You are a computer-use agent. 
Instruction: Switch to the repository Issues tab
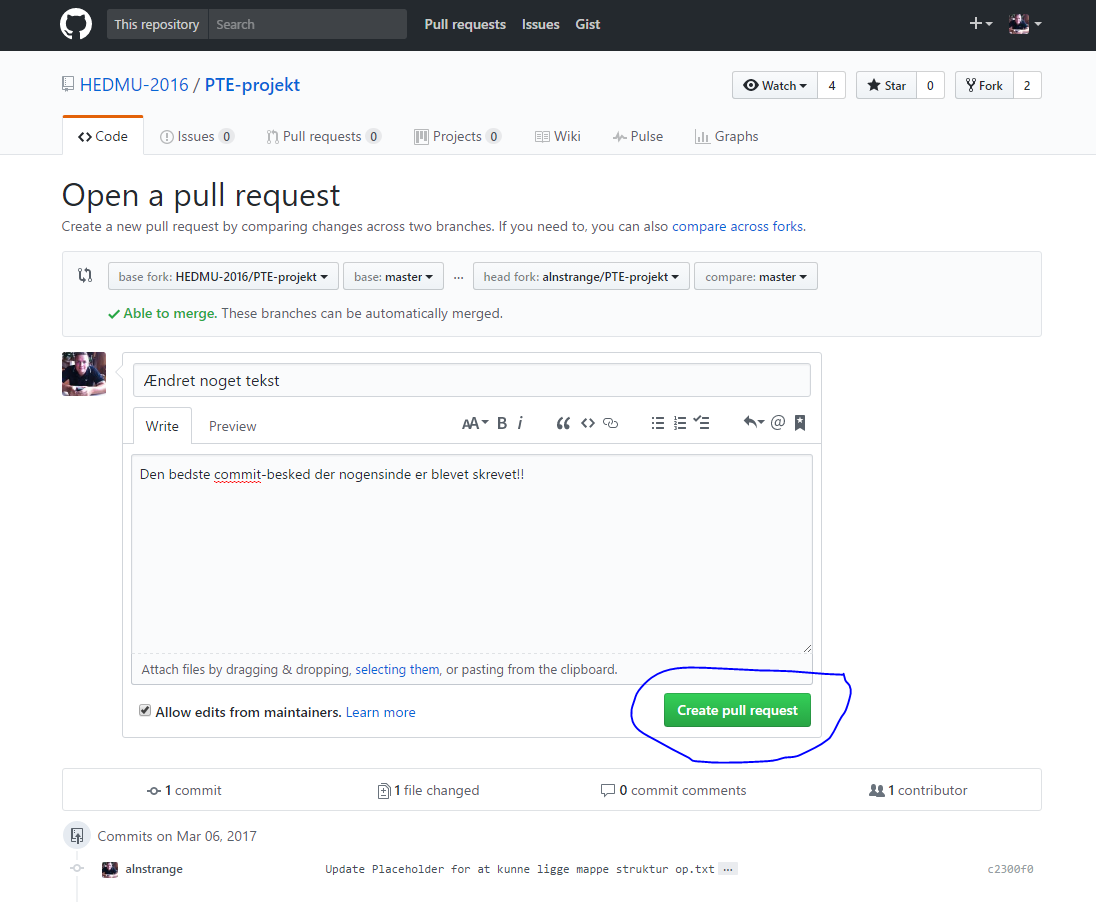pos(196,136)
